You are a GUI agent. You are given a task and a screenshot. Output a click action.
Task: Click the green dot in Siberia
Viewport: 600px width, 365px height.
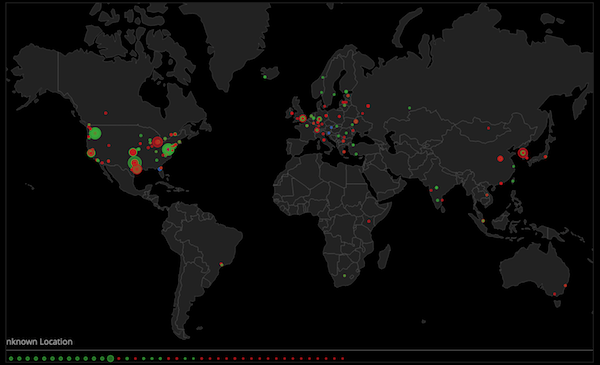(x=409, y=108)
